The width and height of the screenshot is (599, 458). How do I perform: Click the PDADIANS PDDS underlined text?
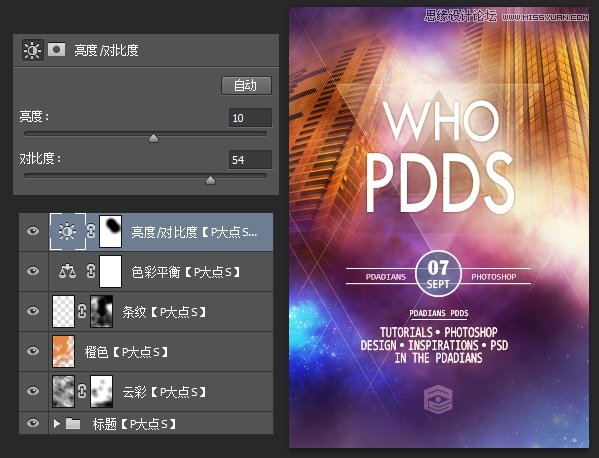pos(439,313)
